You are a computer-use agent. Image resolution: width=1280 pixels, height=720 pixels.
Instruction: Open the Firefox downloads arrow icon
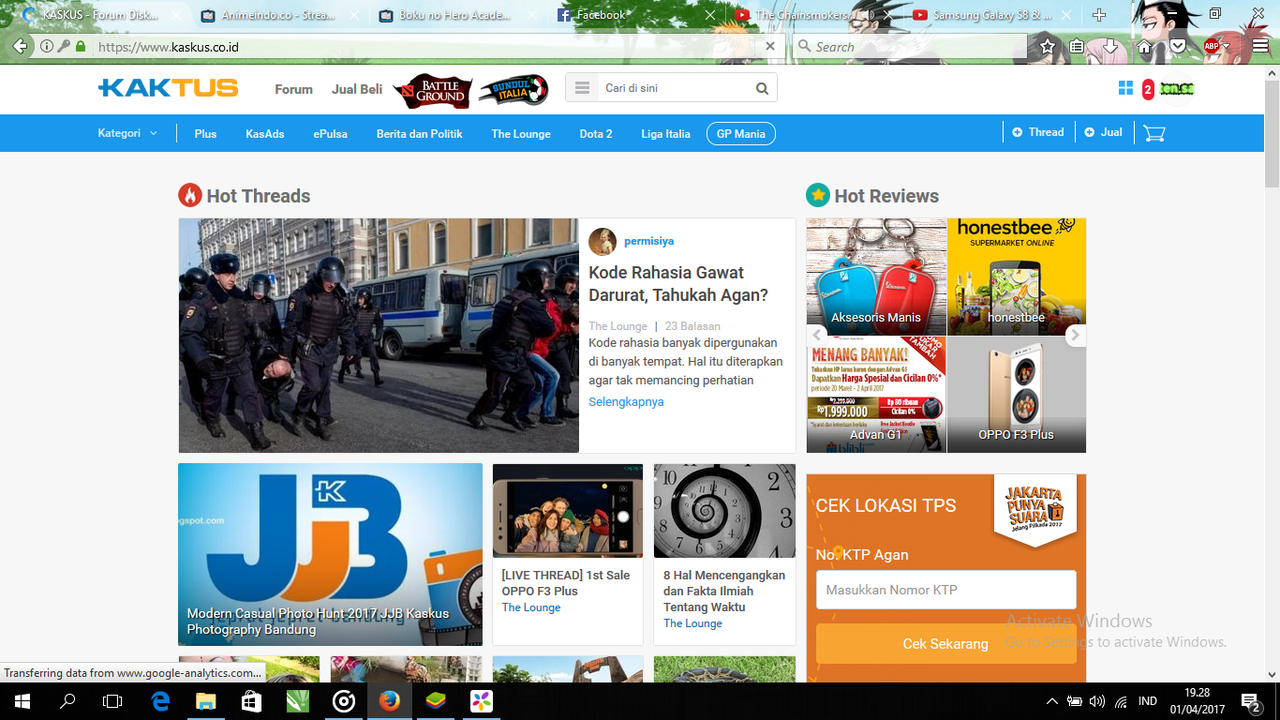coord(1110,46)
